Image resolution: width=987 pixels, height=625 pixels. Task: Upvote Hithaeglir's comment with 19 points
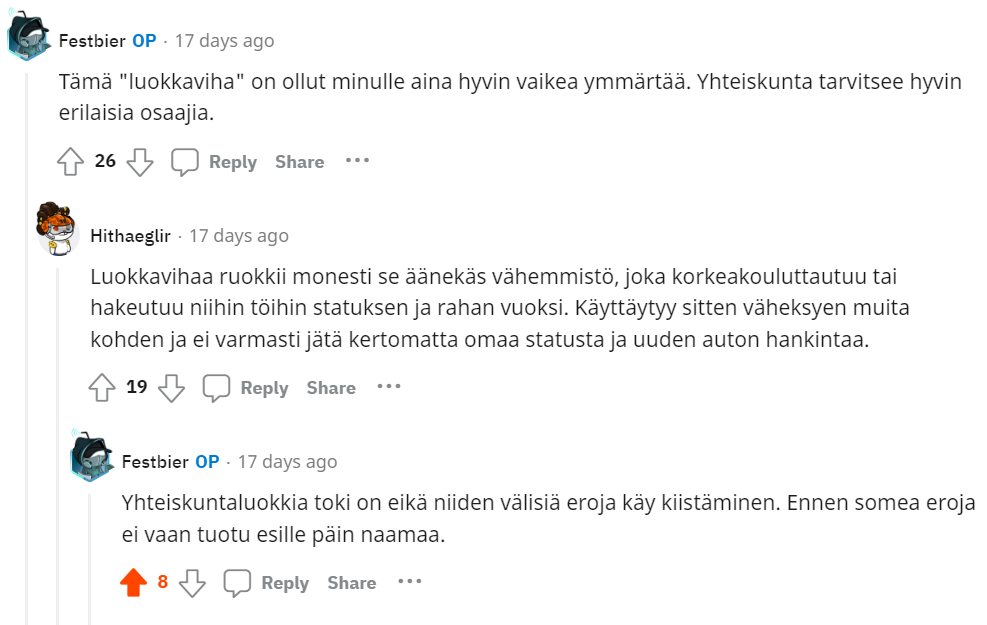coord(102,388)
